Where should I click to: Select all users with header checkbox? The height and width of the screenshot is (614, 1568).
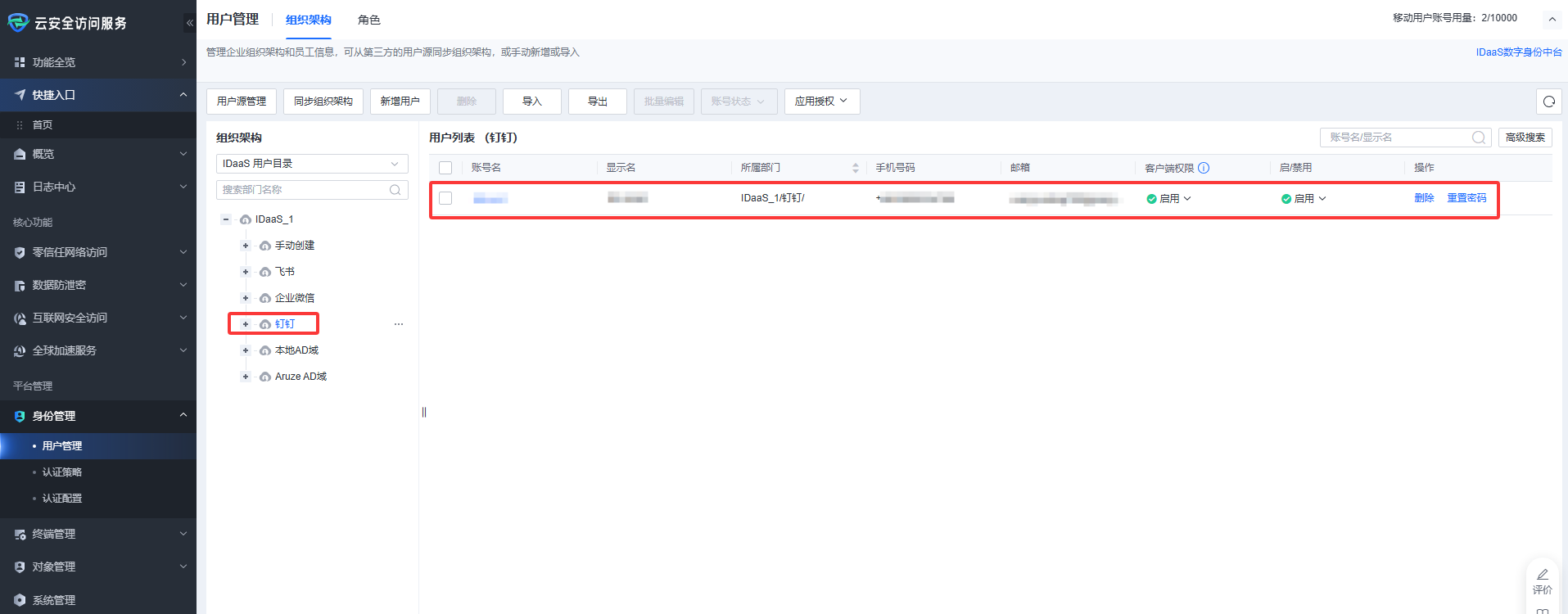pyautogui.click(x=445, y=168)
